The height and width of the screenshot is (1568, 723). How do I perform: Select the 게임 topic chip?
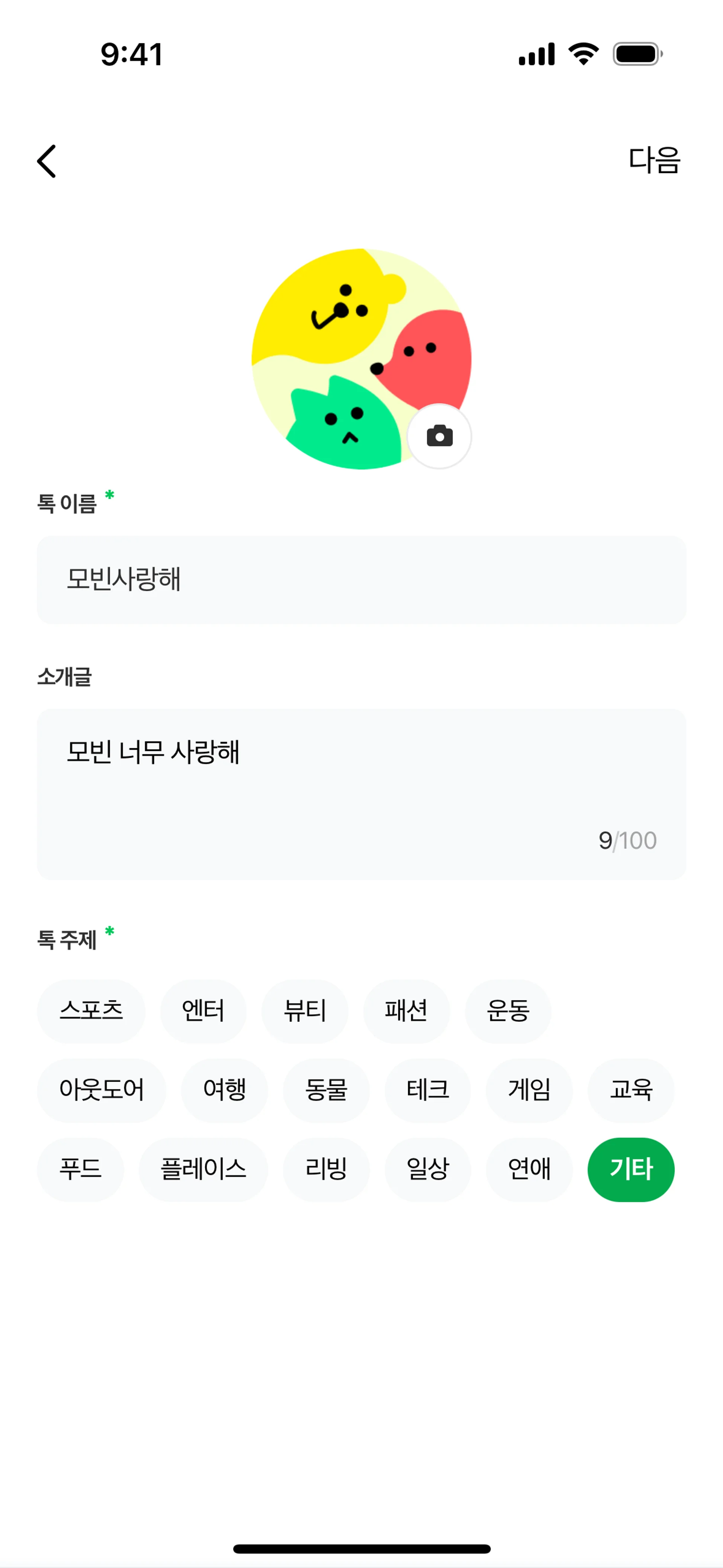pos(529,1090)
